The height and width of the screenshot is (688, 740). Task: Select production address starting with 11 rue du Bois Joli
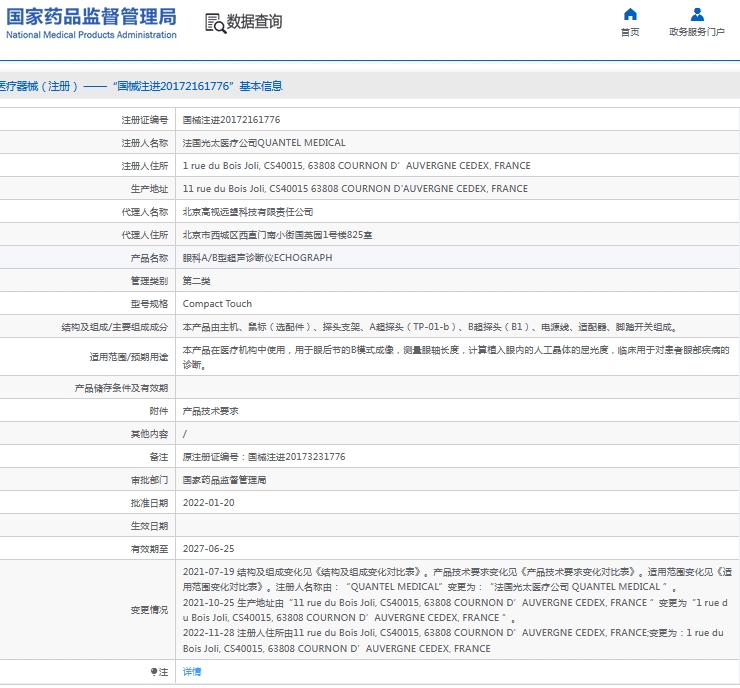pyautogui.click(x=355, y=189)
